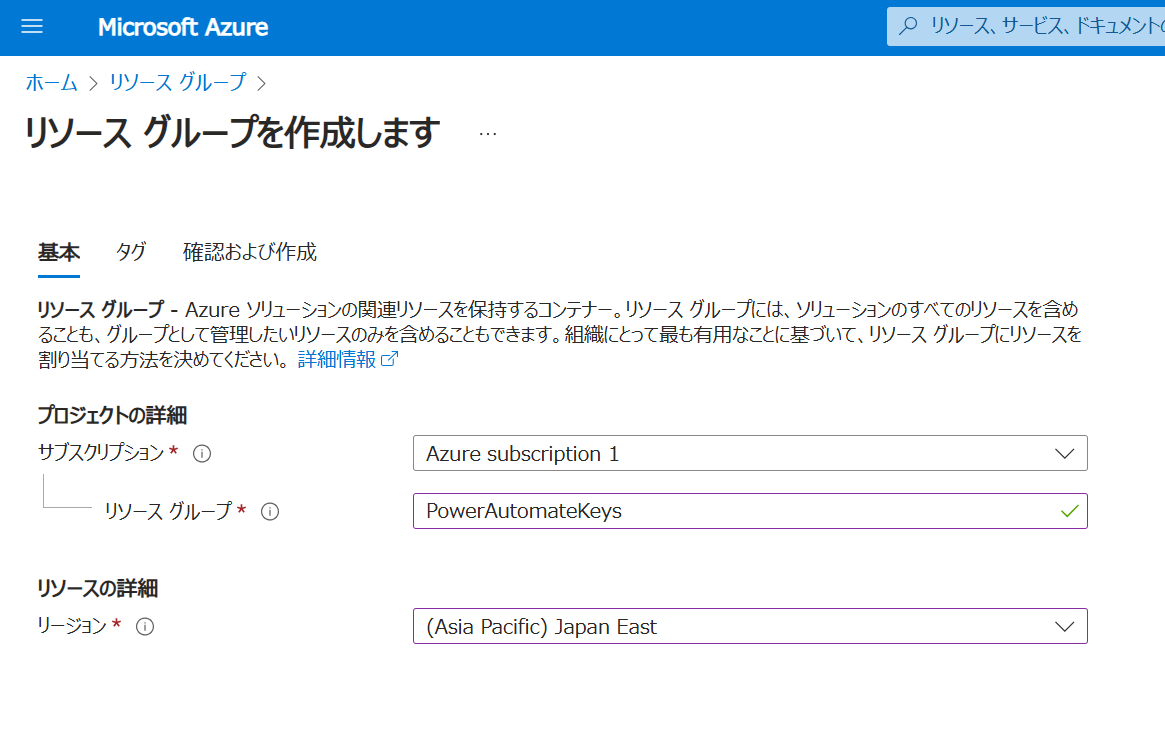
Task: Click the external link icon after 詳細情報
Action: coord(389,360)
